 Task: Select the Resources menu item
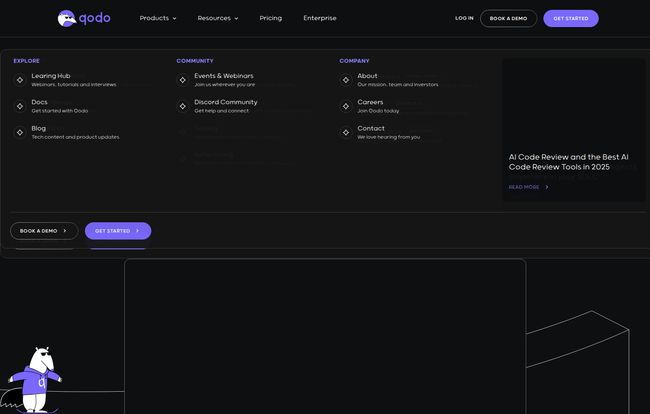click(214, 18)
